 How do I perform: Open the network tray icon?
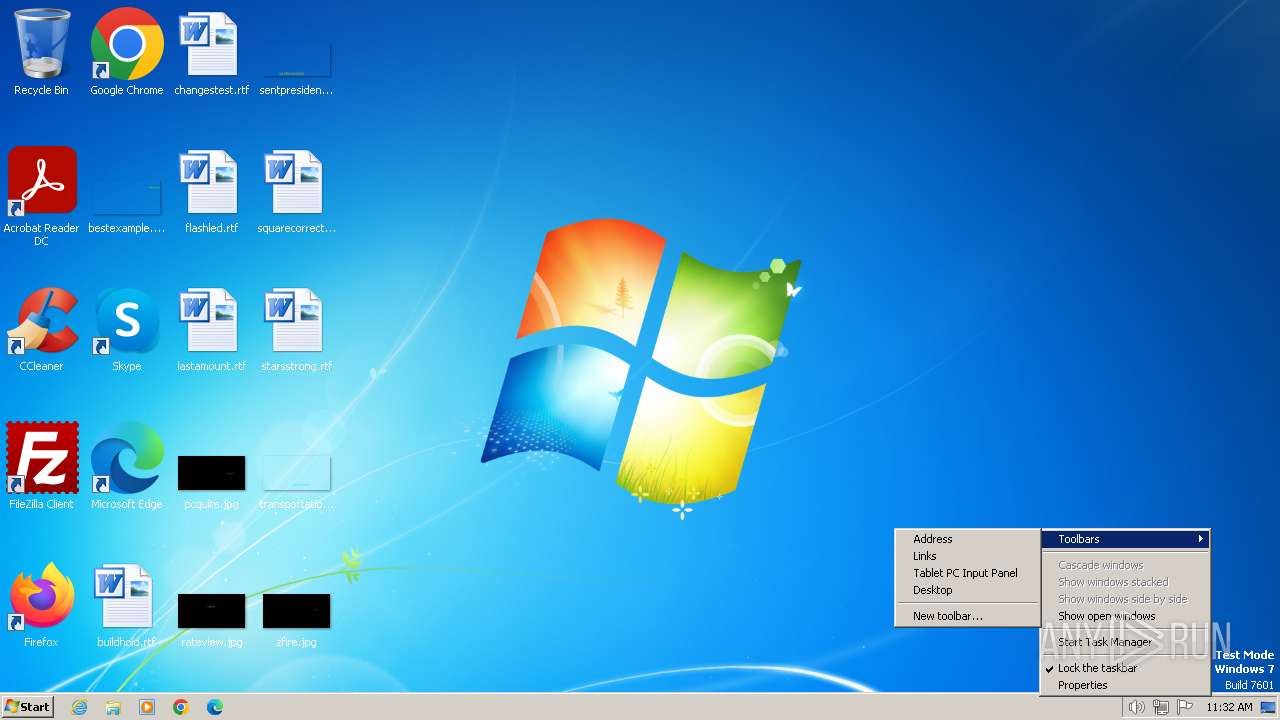pyautogui.click(x=1161, y=707)
